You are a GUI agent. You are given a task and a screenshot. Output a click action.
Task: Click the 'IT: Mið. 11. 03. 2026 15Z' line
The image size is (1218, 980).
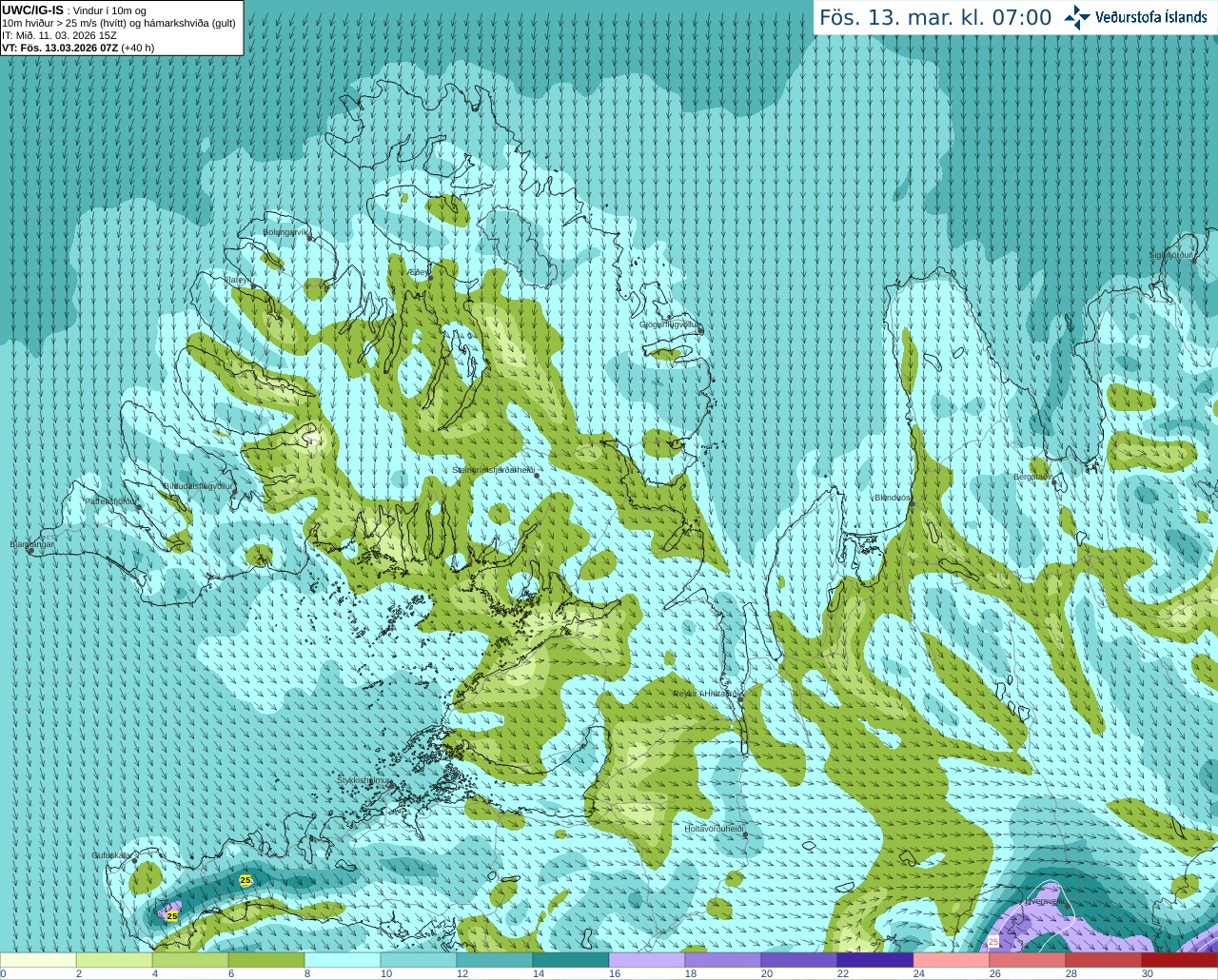click(x=59, y=35)
